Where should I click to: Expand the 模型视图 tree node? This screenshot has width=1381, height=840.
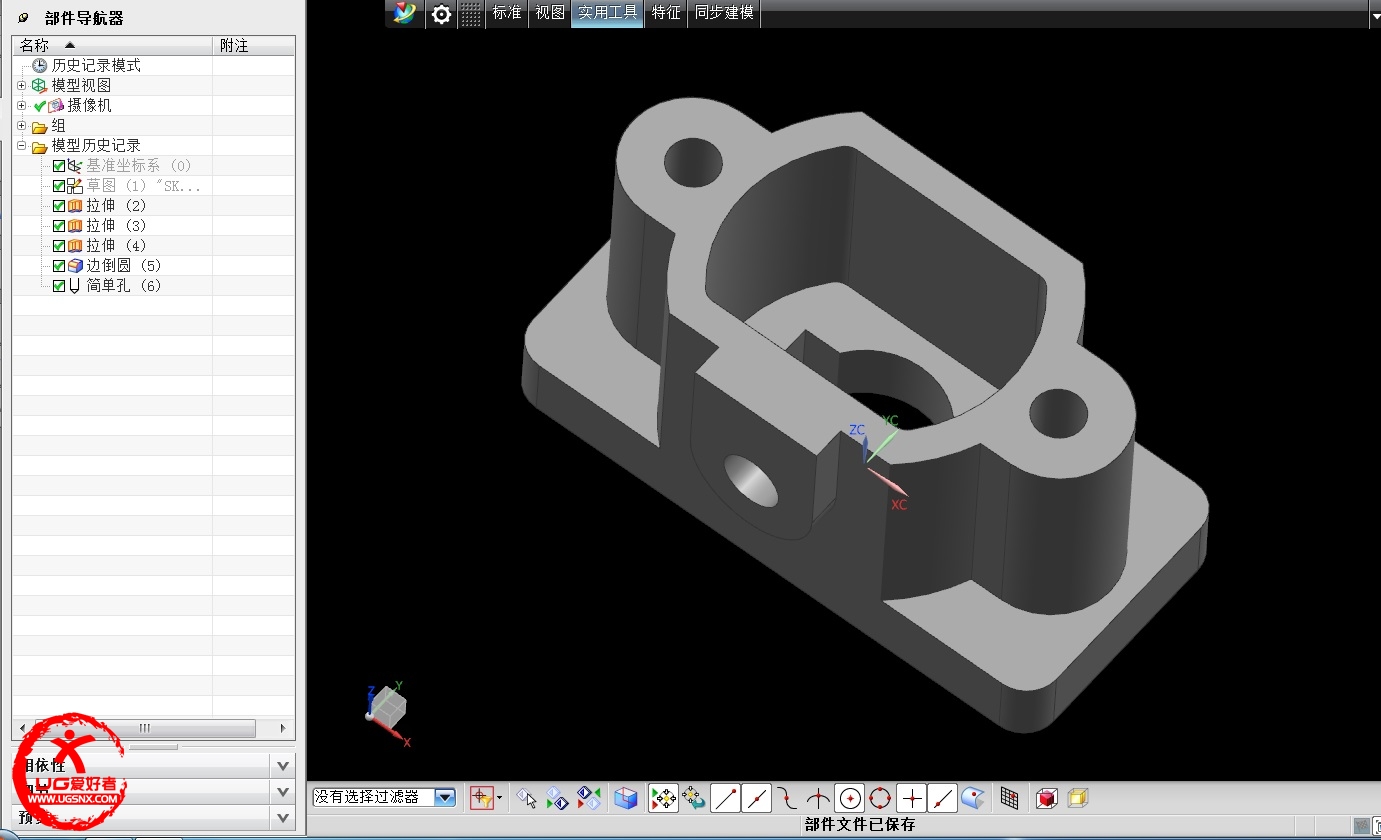click(21, 86)
